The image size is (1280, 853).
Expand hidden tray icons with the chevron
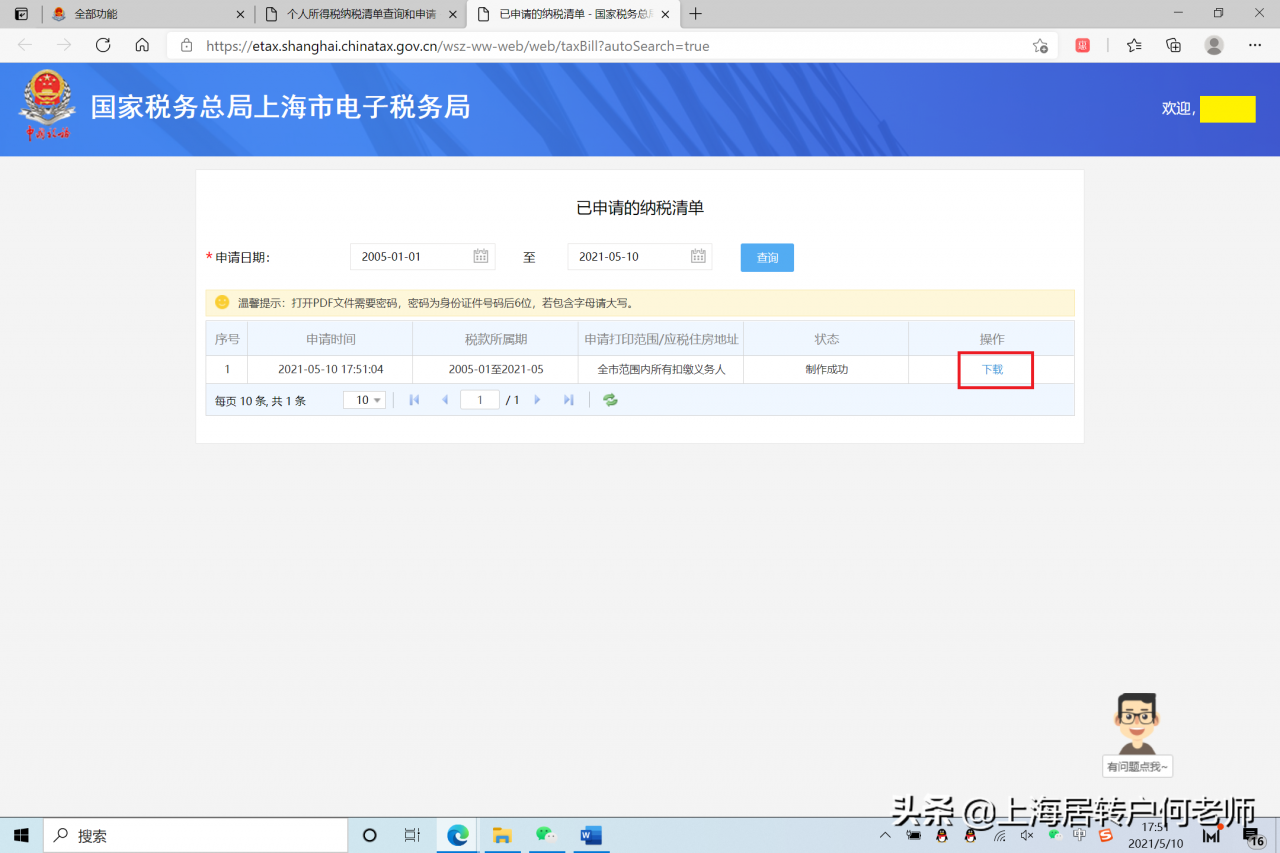click(x=884, y=835)
